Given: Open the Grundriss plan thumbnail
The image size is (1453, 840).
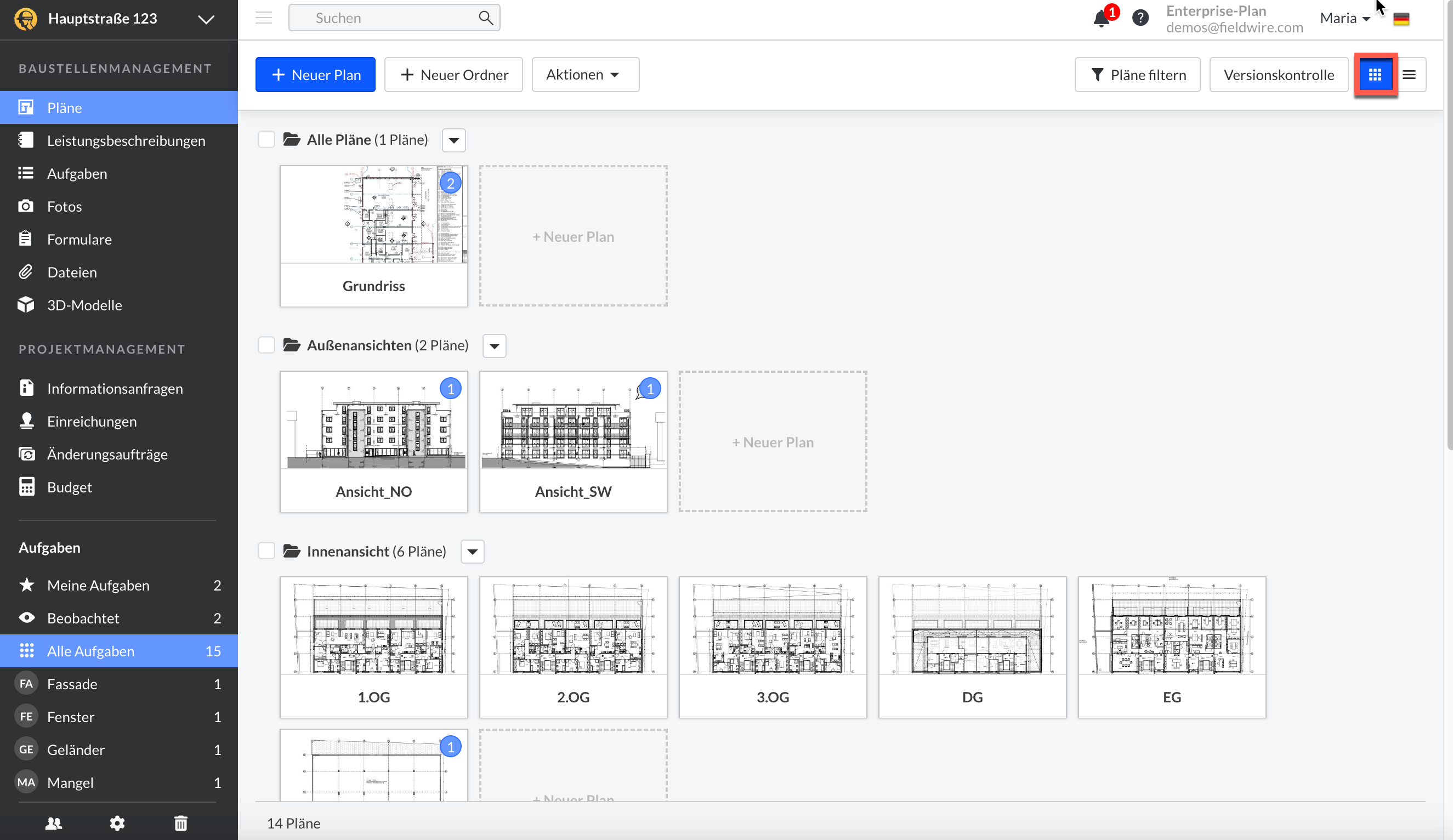Looking at the screenshot, I should pos(373,236).
